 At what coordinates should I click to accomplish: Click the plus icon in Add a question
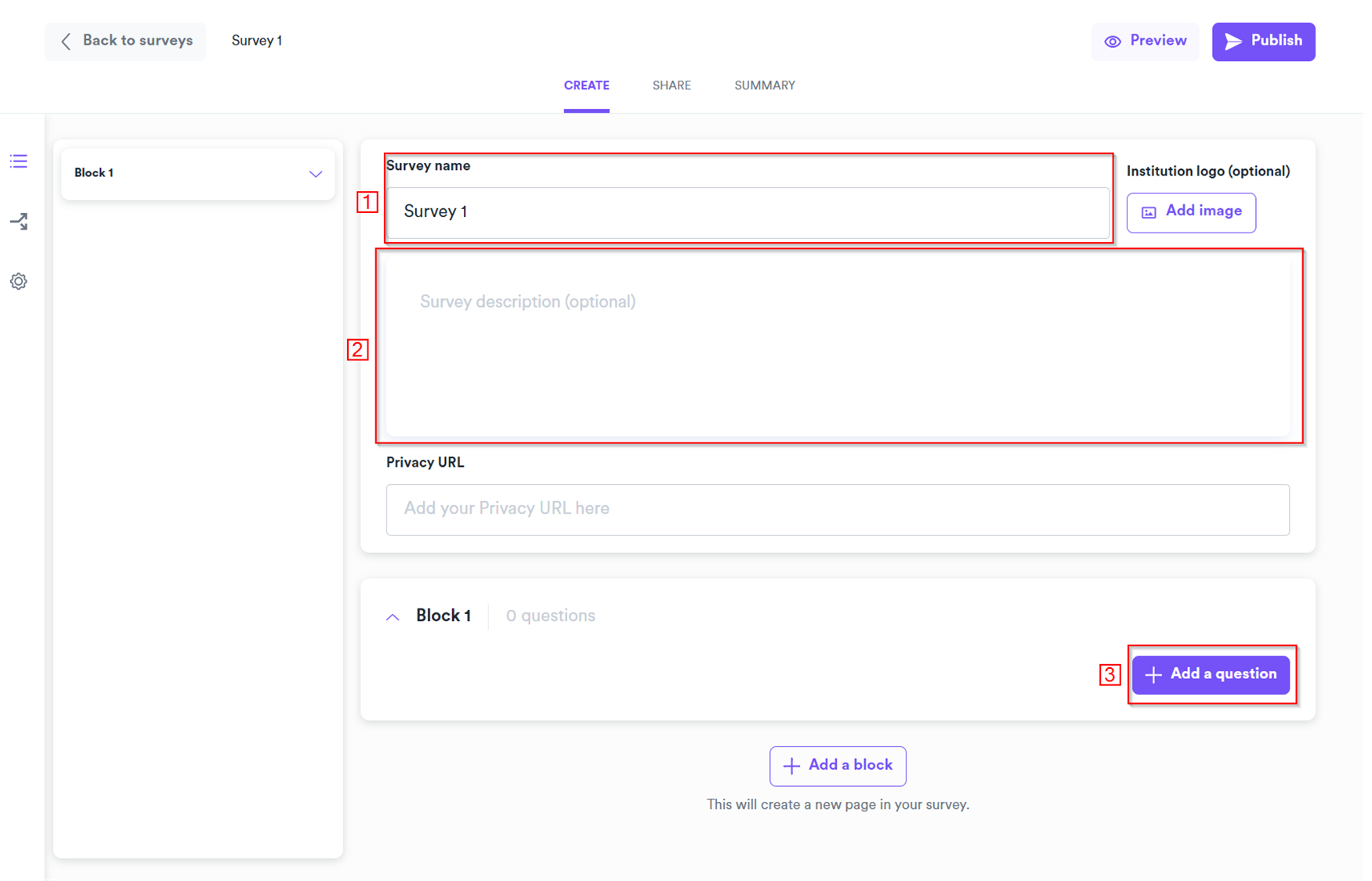1153,675
